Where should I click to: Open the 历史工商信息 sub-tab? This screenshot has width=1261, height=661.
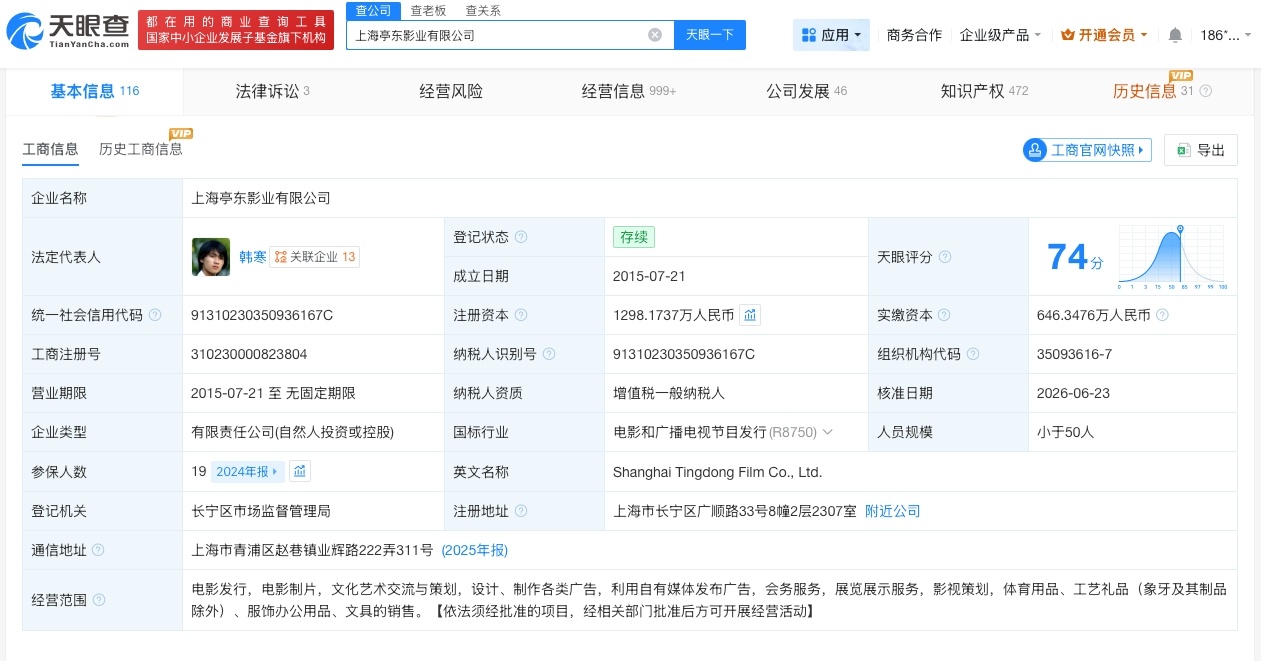click(x=141, y=149)
